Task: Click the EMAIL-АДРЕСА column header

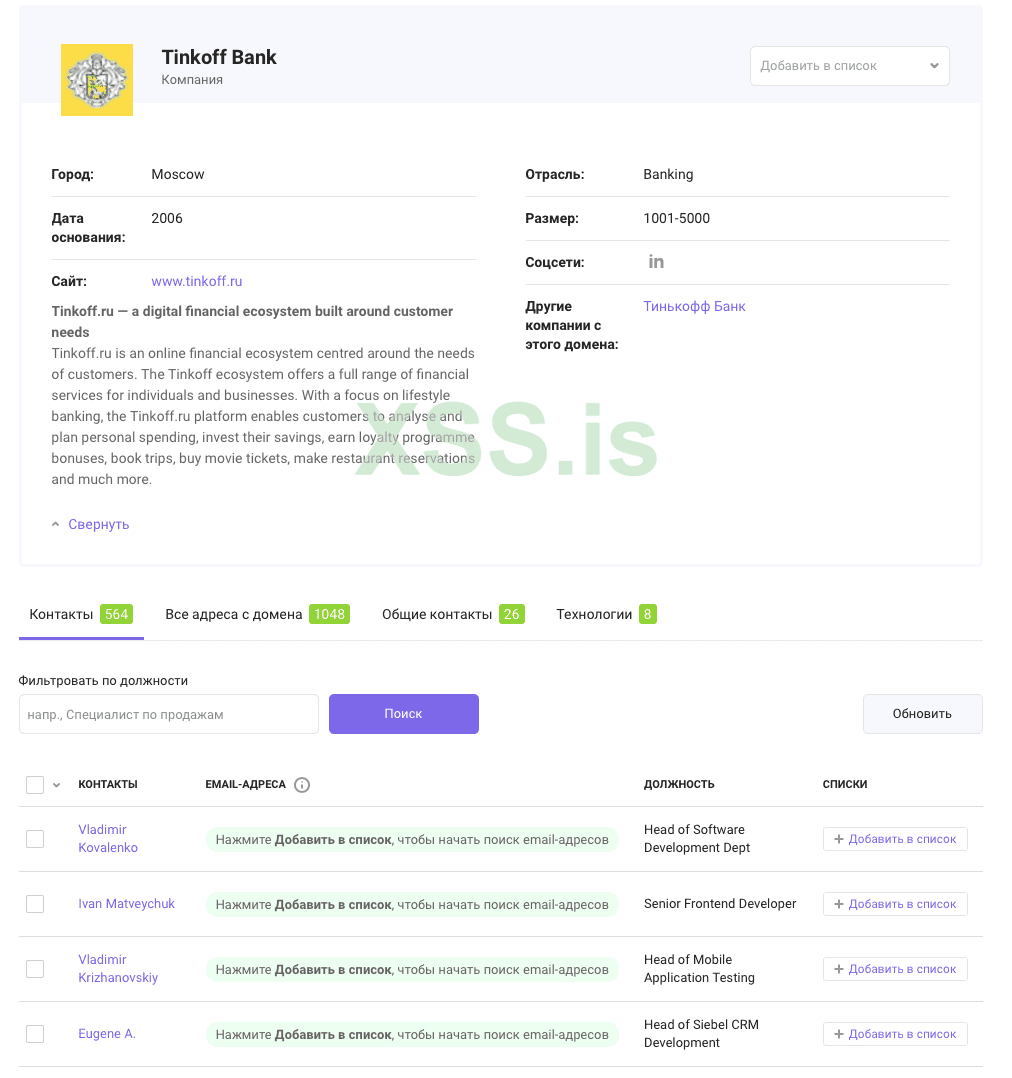Action: (245, 784)
